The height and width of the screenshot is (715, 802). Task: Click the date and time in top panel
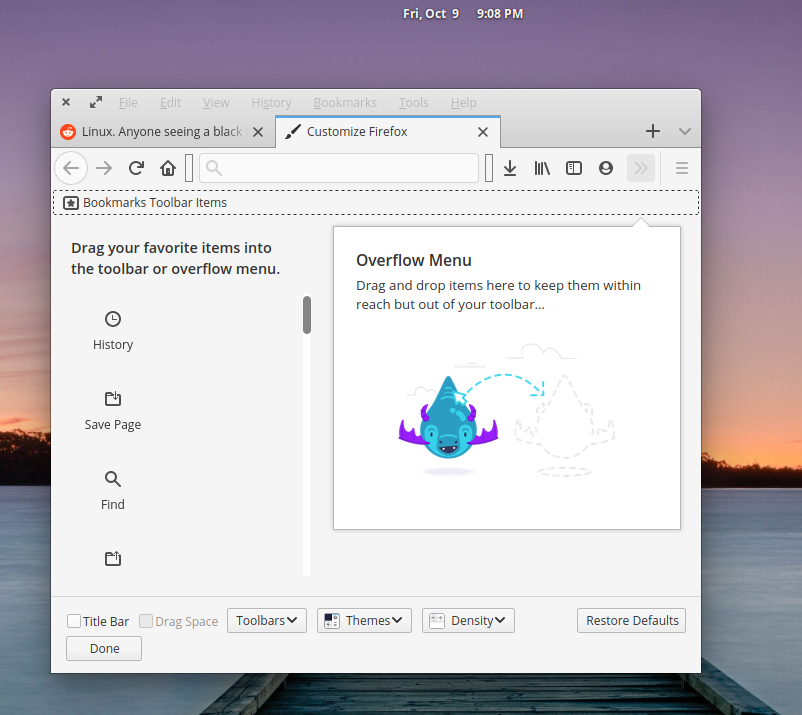[x=463, y=13]
